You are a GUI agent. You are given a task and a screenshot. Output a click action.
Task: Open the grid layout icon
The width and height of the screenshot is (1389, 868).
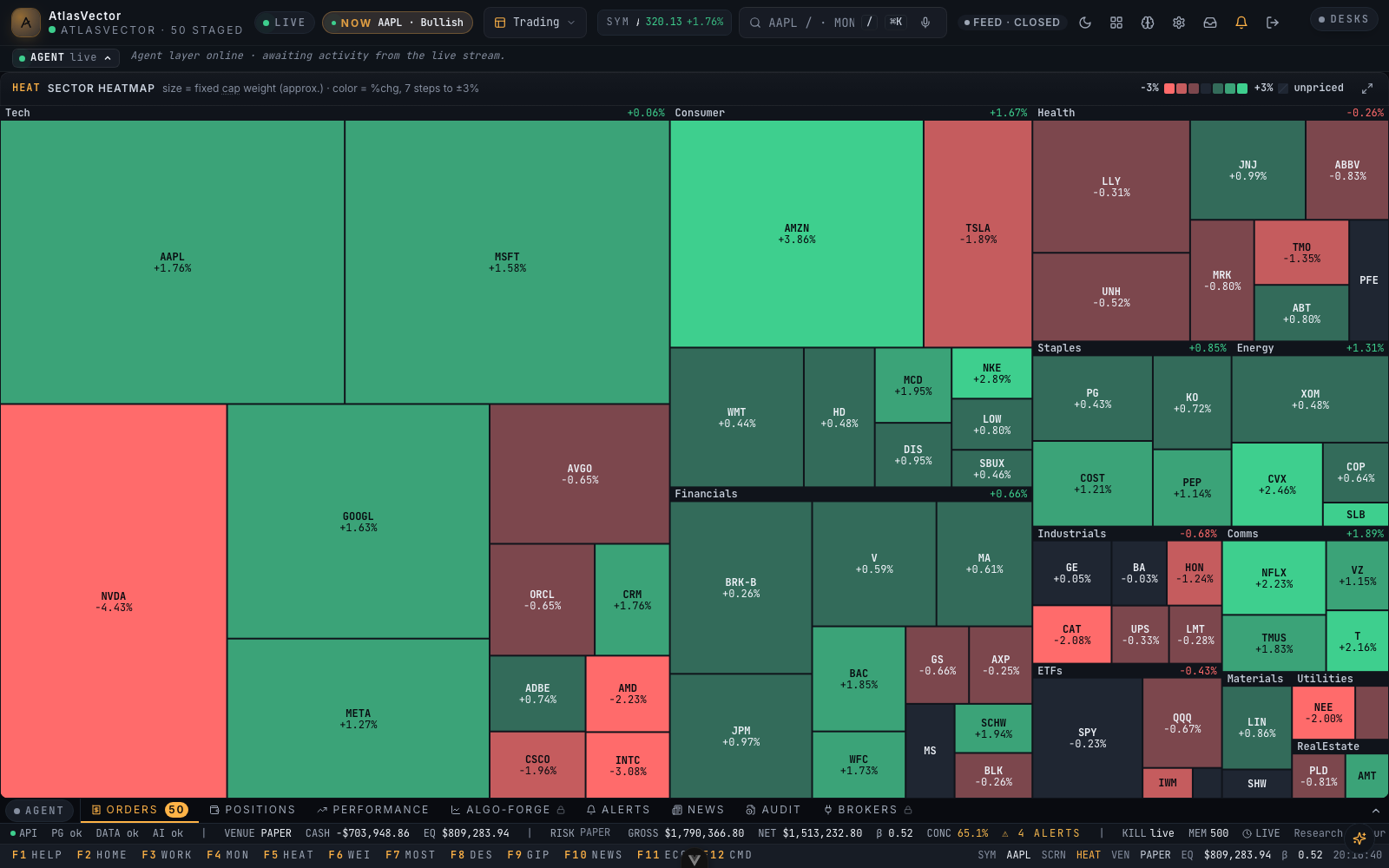tap(1116, 23)
